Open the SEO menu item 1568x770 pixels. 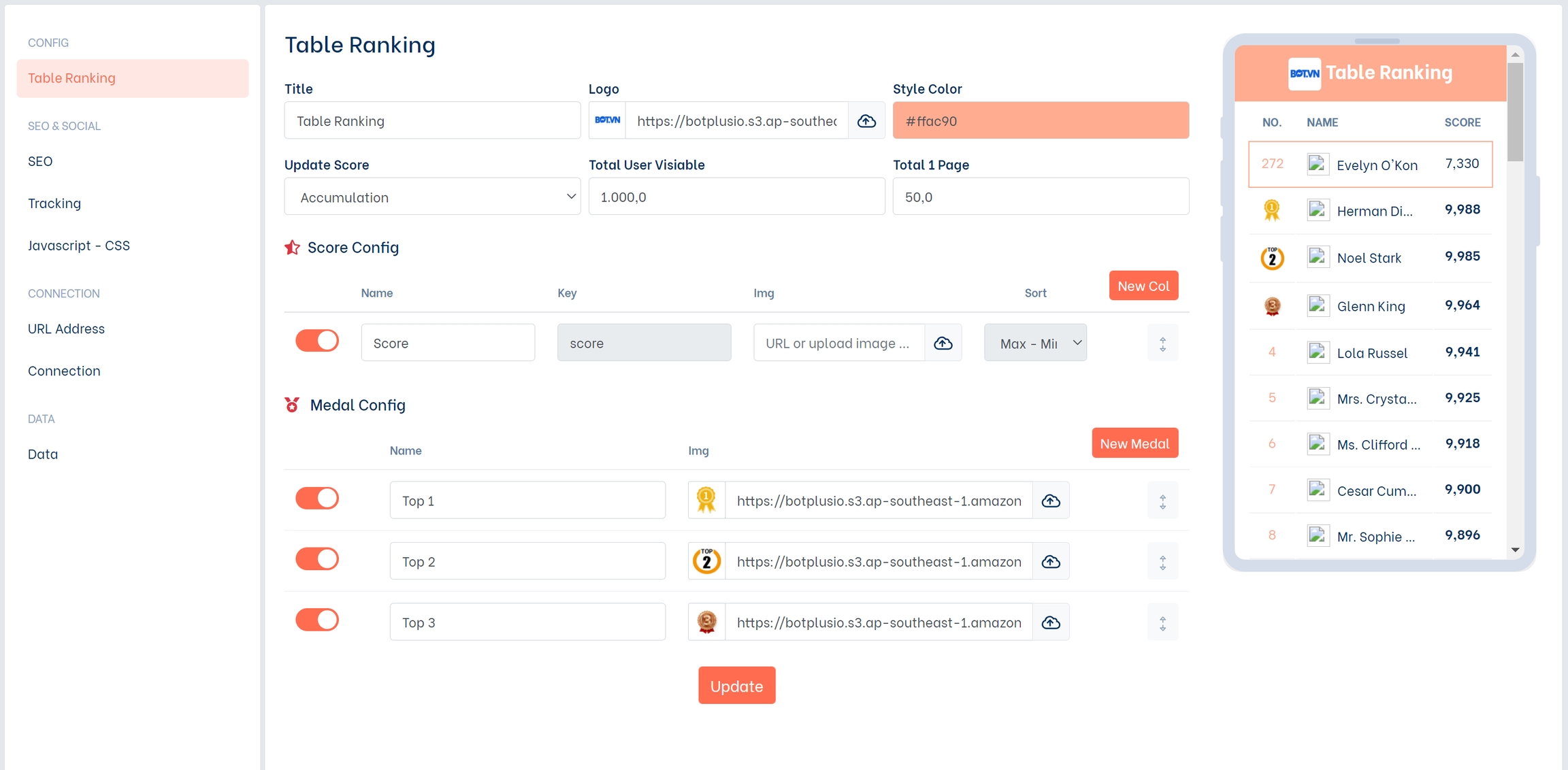click(x=40, y=161)
